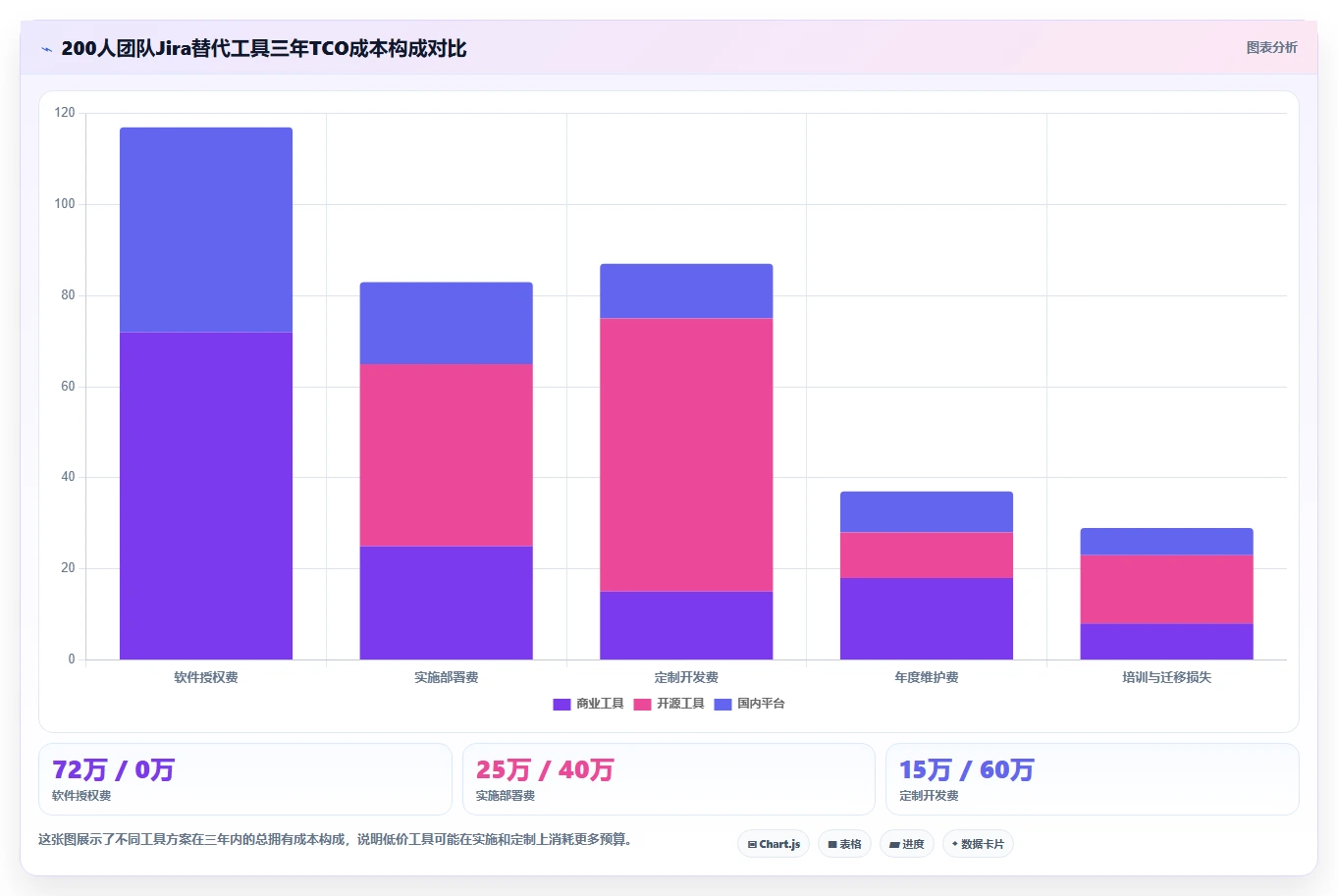Image resolution: width=1338 pixels, height=896 pixels.
Task: Click the 120 y-axis tick label
Action: [65, 113]
